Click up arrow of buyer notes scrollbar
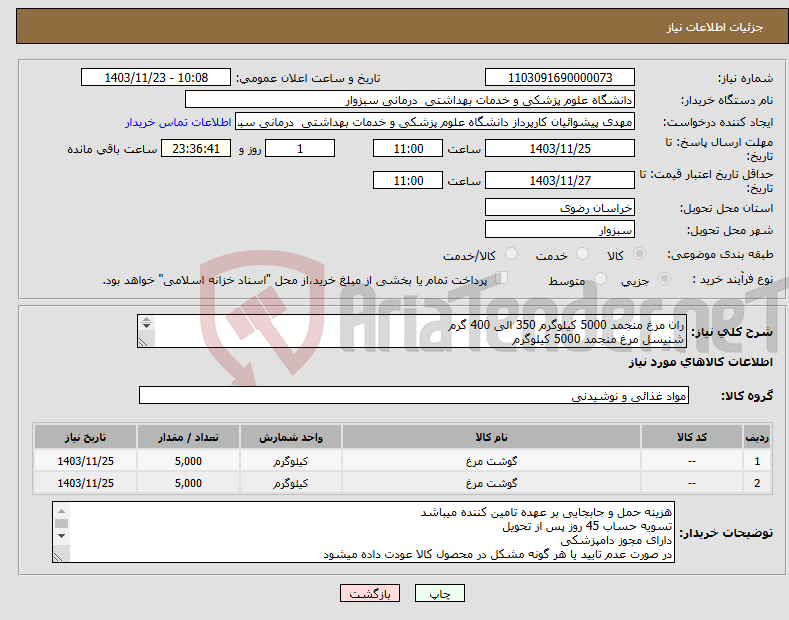 61,510
